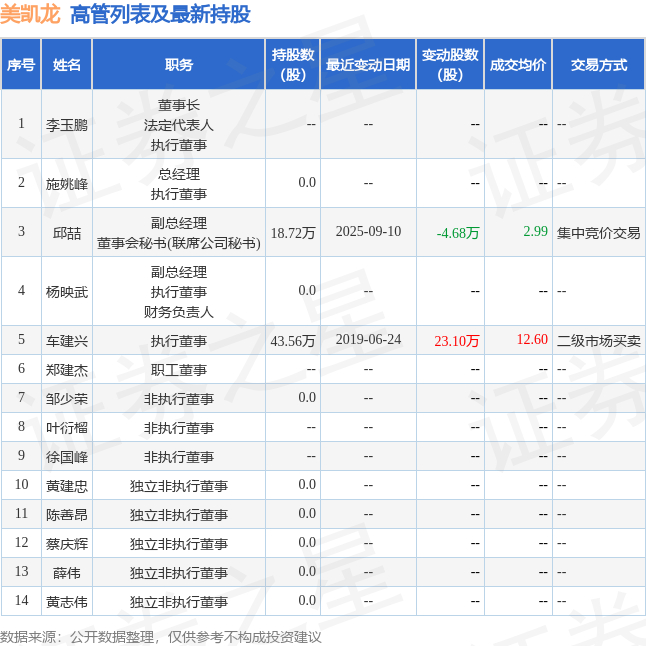Screen dimensions: 646x646
Task: Click the 最近变动日期 column header
Action: click(x=368, y=65)
